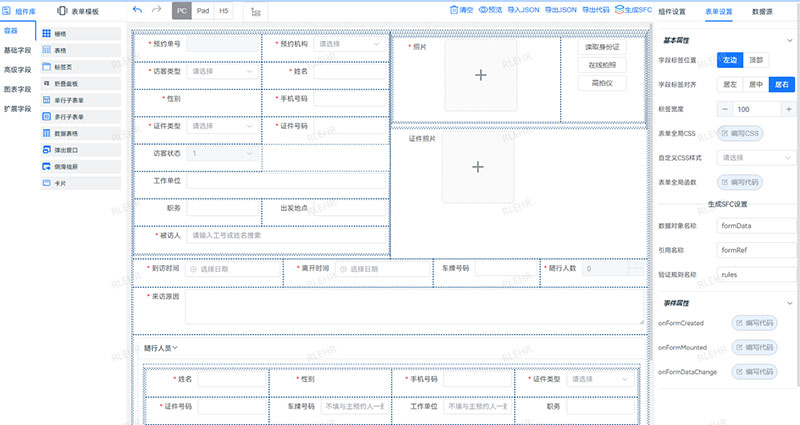Select PC layout mode
The image size is (800, 425).
182,11
